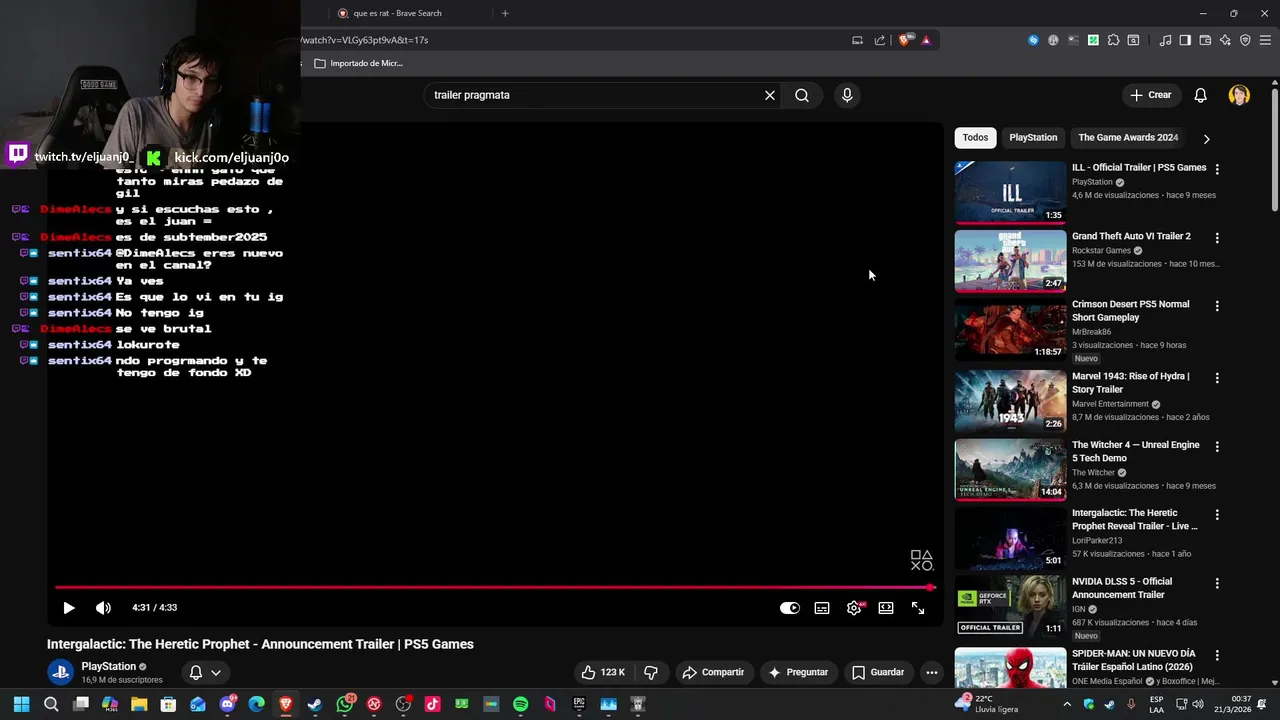Open WhatsApp from the taskbar

344,704
